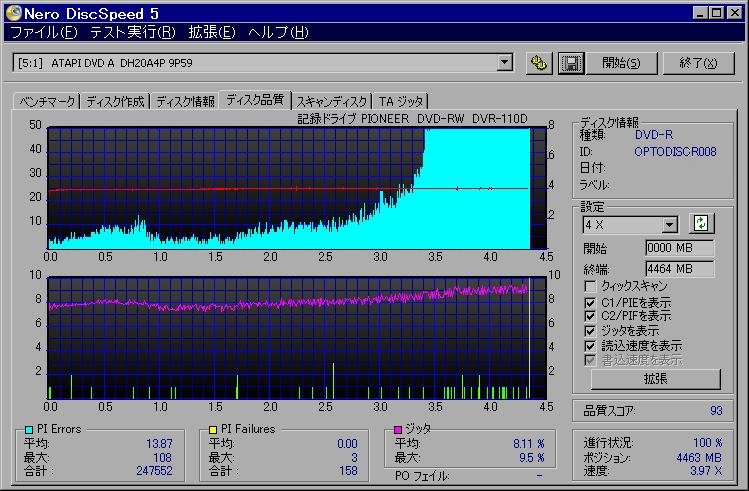The height and width of the screenshot is (491, 749).
Task: Switch to the スキャンディスク tab
Action: (x=332, y=101)
